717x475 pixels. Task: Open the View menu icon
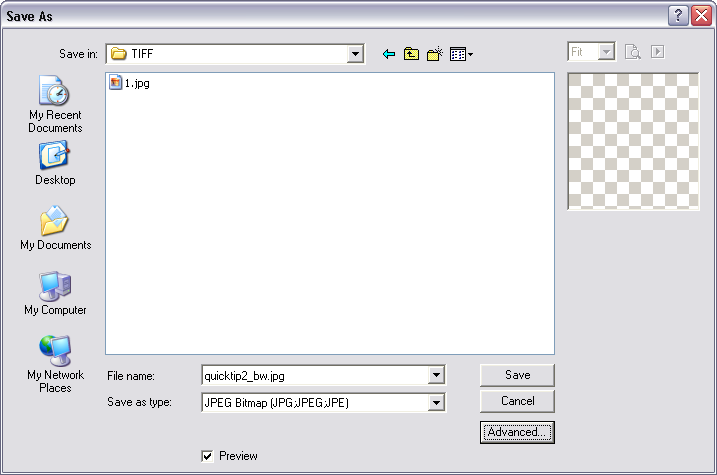pos(460,54)
